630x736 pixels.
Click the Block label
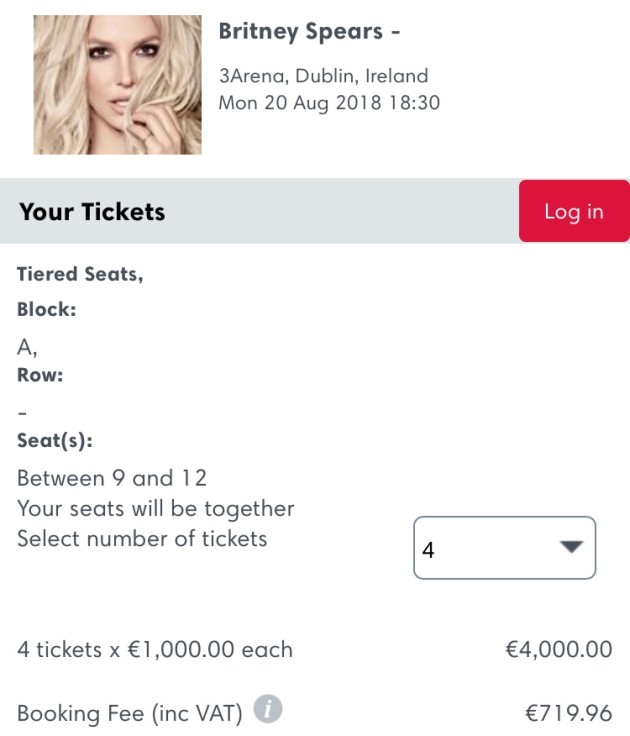(46, 309)
